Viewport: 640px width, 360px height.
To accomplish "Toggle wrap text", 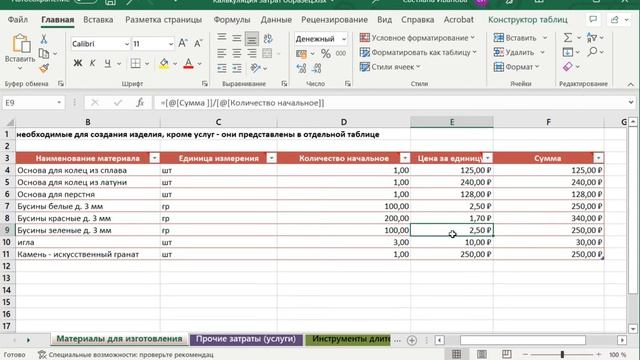I will tap(268, 39).
